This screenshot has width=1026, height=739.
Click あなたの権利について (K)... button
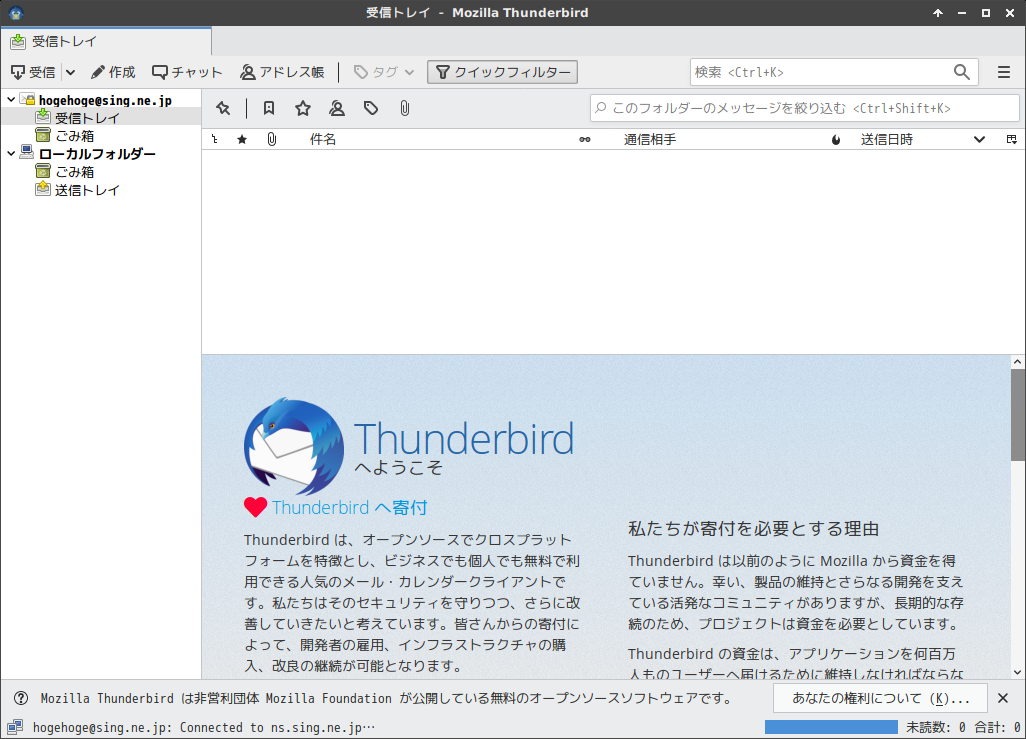tap(880, 698)
